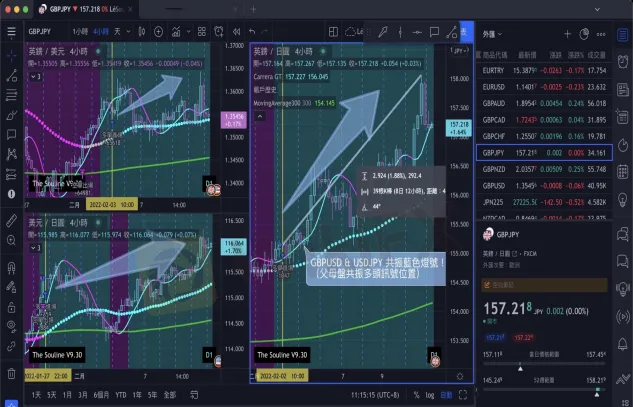633x407 pixels.
Task: Switch to the 4小時 timeframe
Action: 101,31
